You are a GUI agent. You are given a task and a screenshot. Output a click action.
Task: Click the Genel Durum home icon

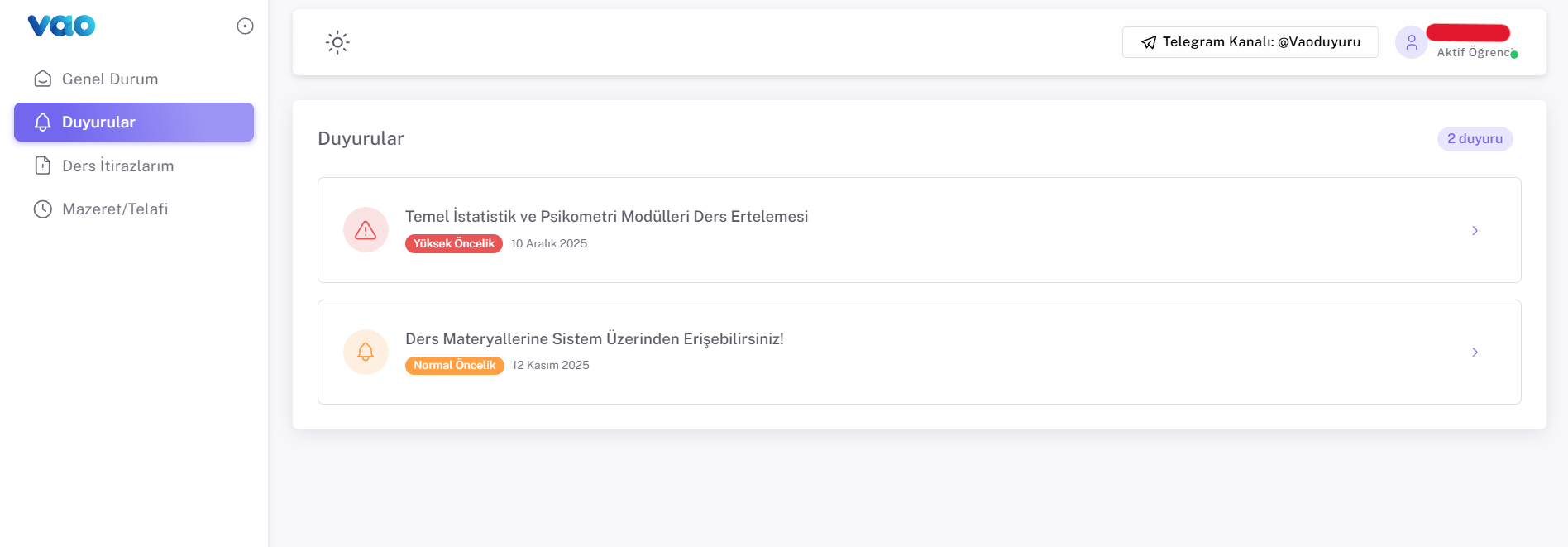click(43, 79)
